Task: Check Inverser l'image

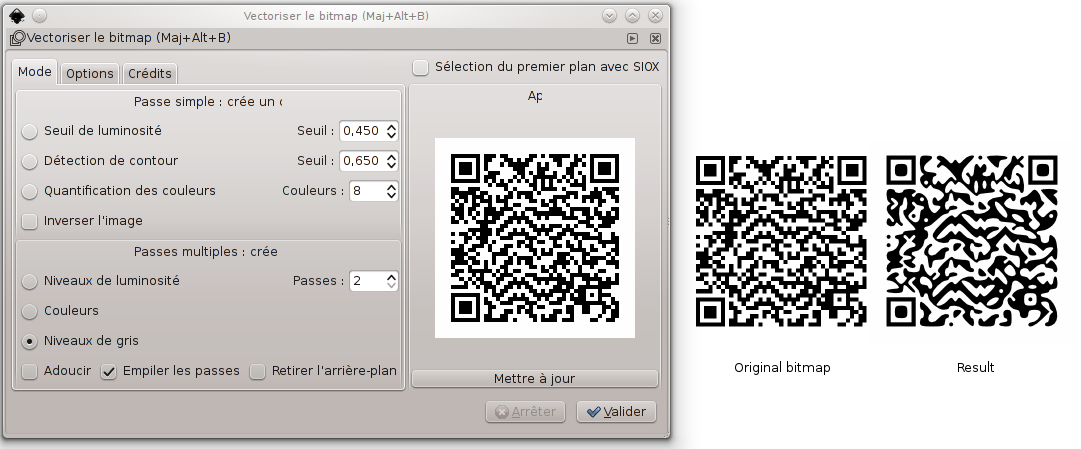Action: click(x=30, y=221)
